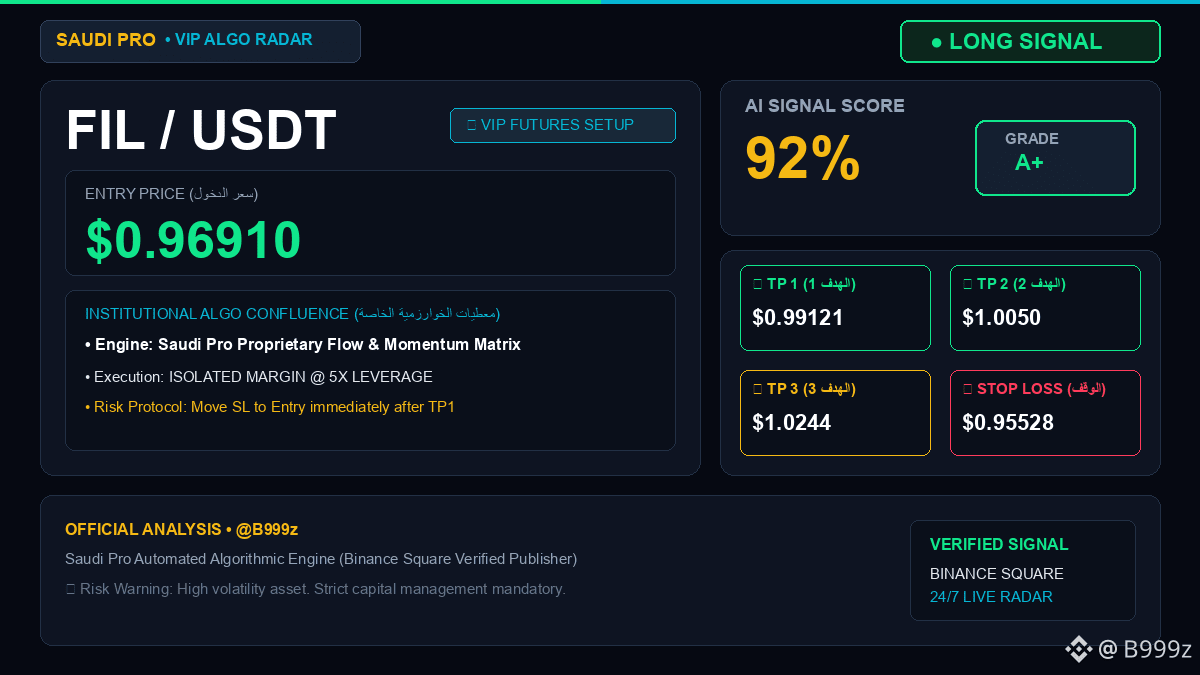The height and width of the screenshot is (675, 1200).
Task: Click the FIL / USDT pair title
Action: pyautogui.click(x=201, y=130)
